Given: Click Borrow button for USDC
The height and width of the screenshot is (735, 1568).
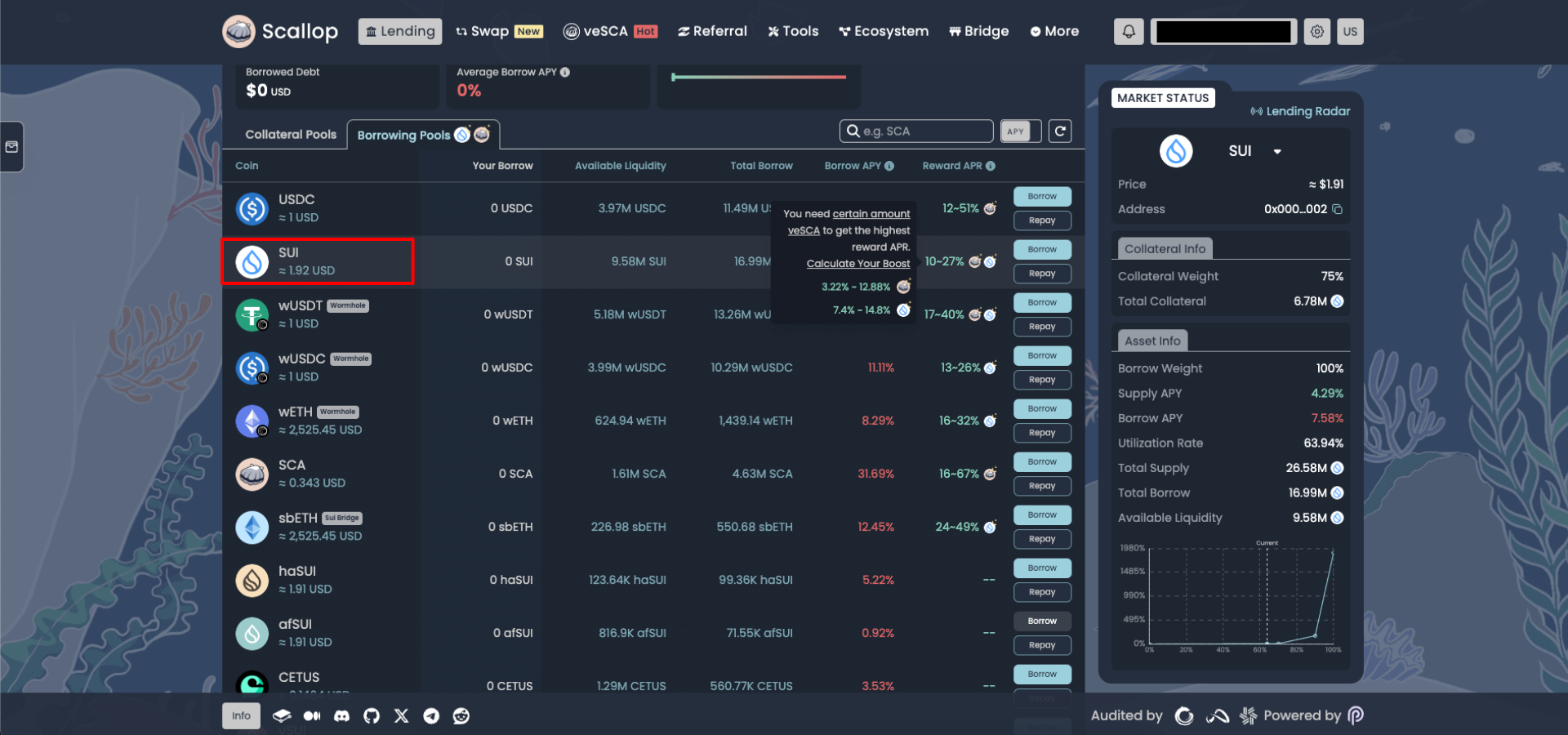Looking at the screenshot, I should pyautogui.click(x=1042, y=196).
